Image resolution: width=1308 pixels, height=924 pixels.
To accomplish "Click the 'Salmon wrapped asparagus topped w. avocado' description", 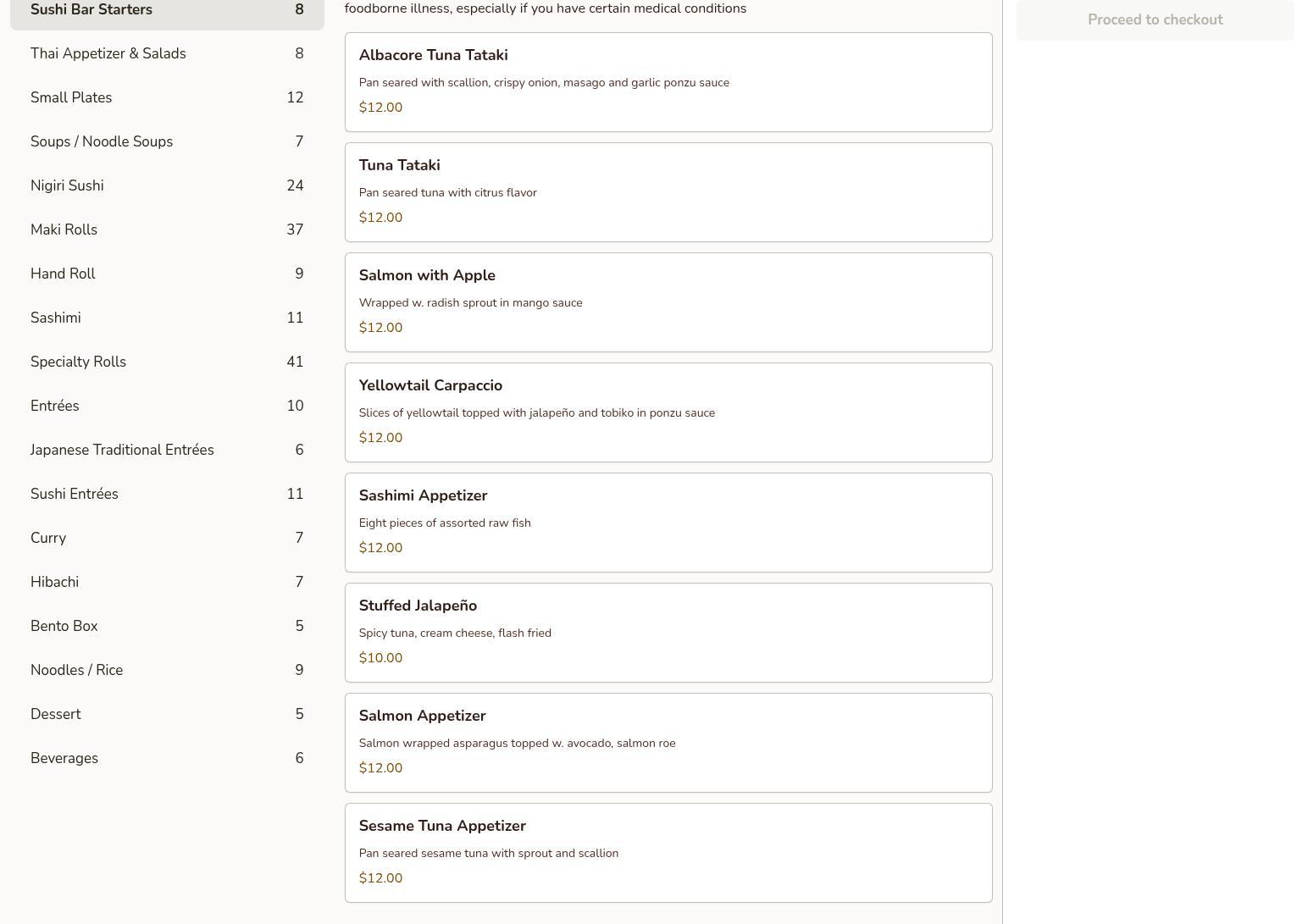I will pos(517,743).
